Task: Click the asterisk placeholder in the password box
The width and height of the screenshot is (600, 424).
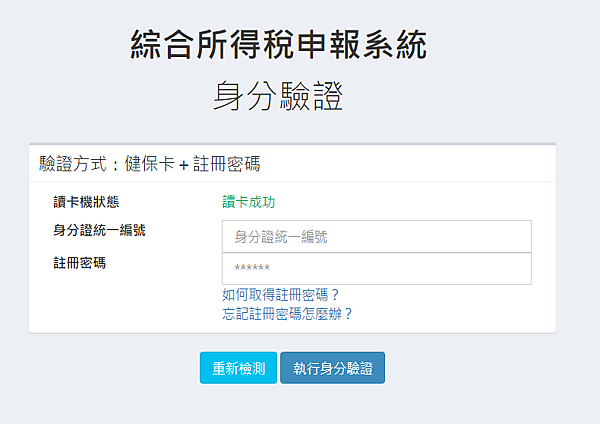Action: point(252,267)
